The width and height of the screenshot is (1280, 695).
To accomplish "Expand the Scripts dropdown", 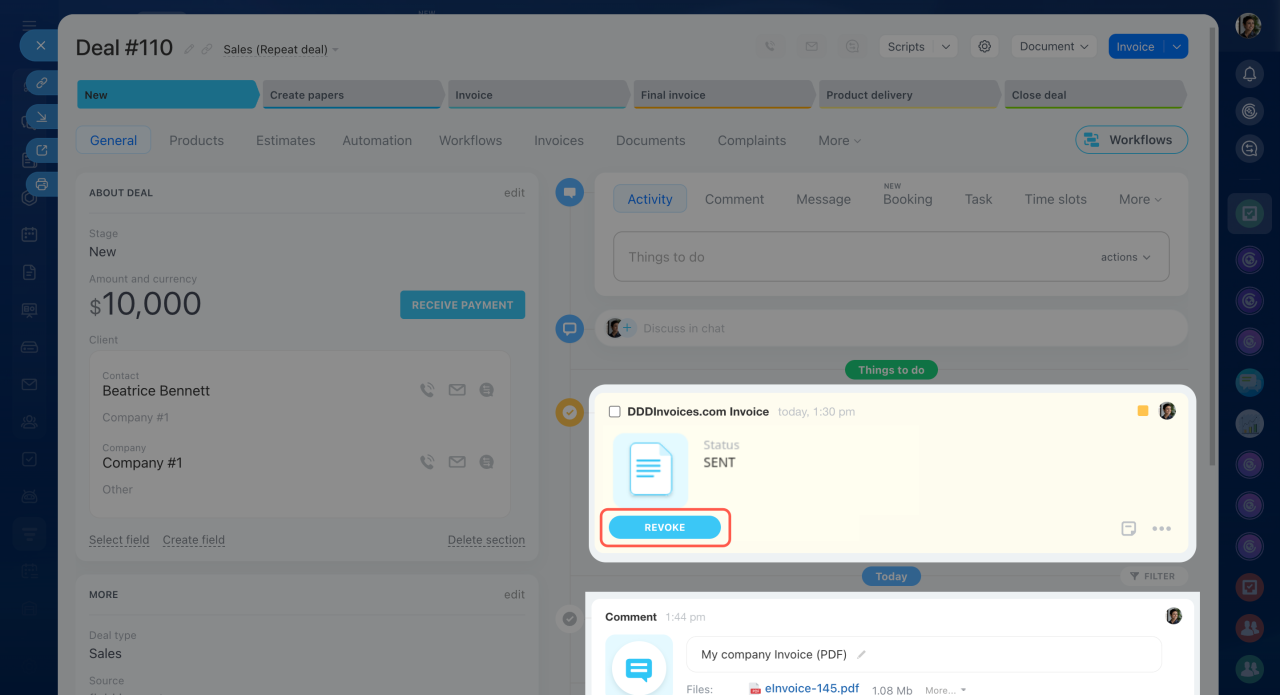I will (x=946, y=46).
